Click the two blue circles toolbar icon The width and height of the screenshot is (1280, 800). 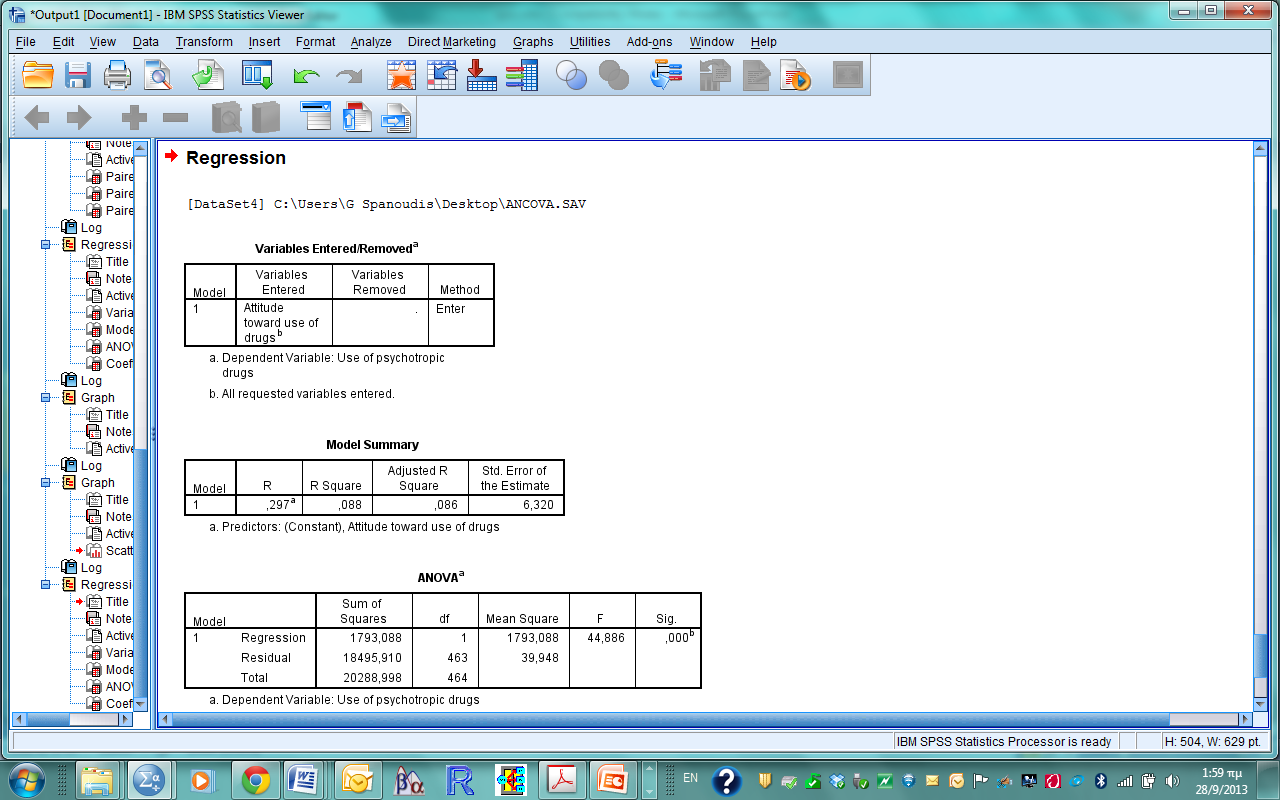tap(571, 75)
